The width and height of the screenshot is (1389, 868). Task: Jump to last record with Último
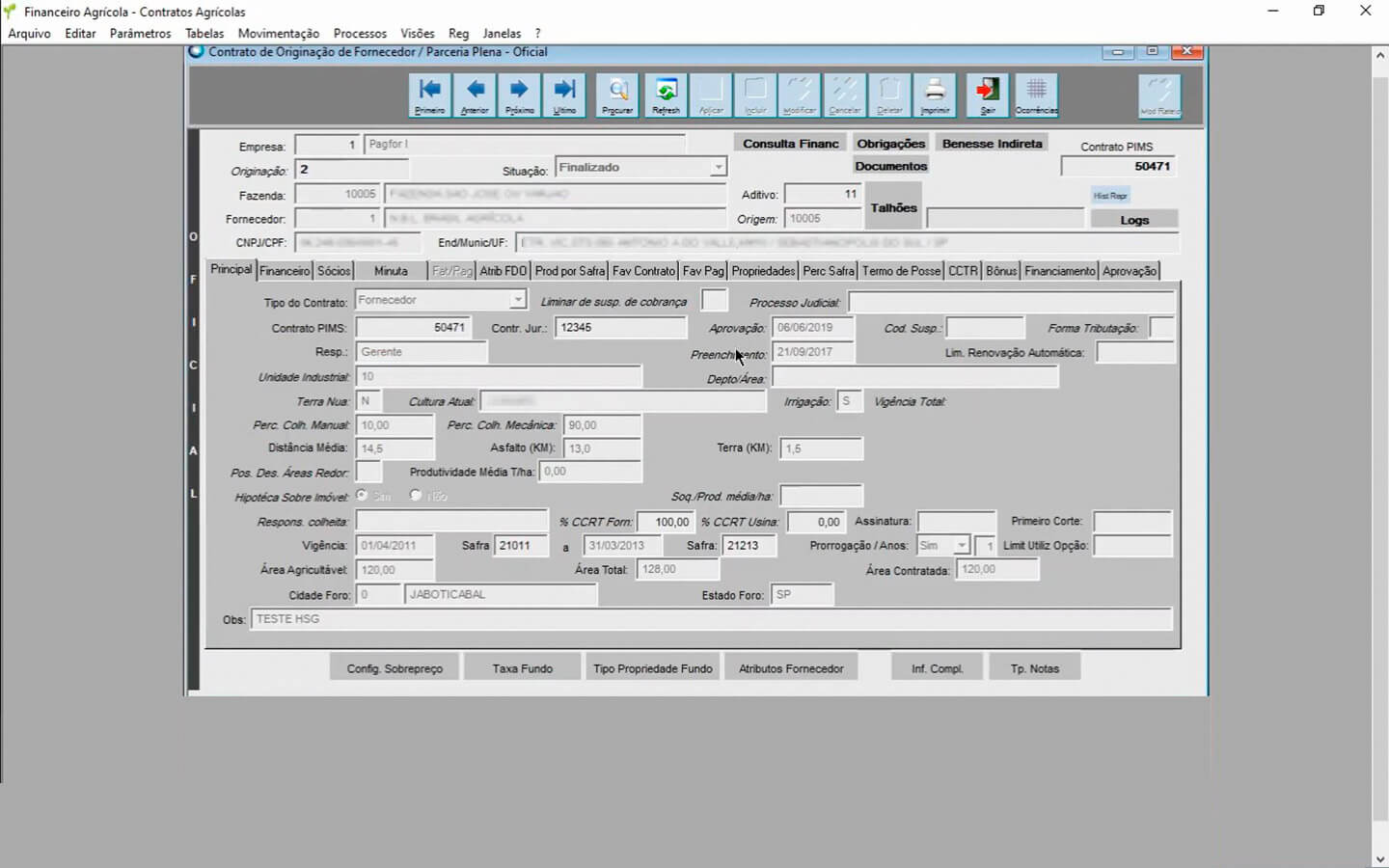click(564, 95)
